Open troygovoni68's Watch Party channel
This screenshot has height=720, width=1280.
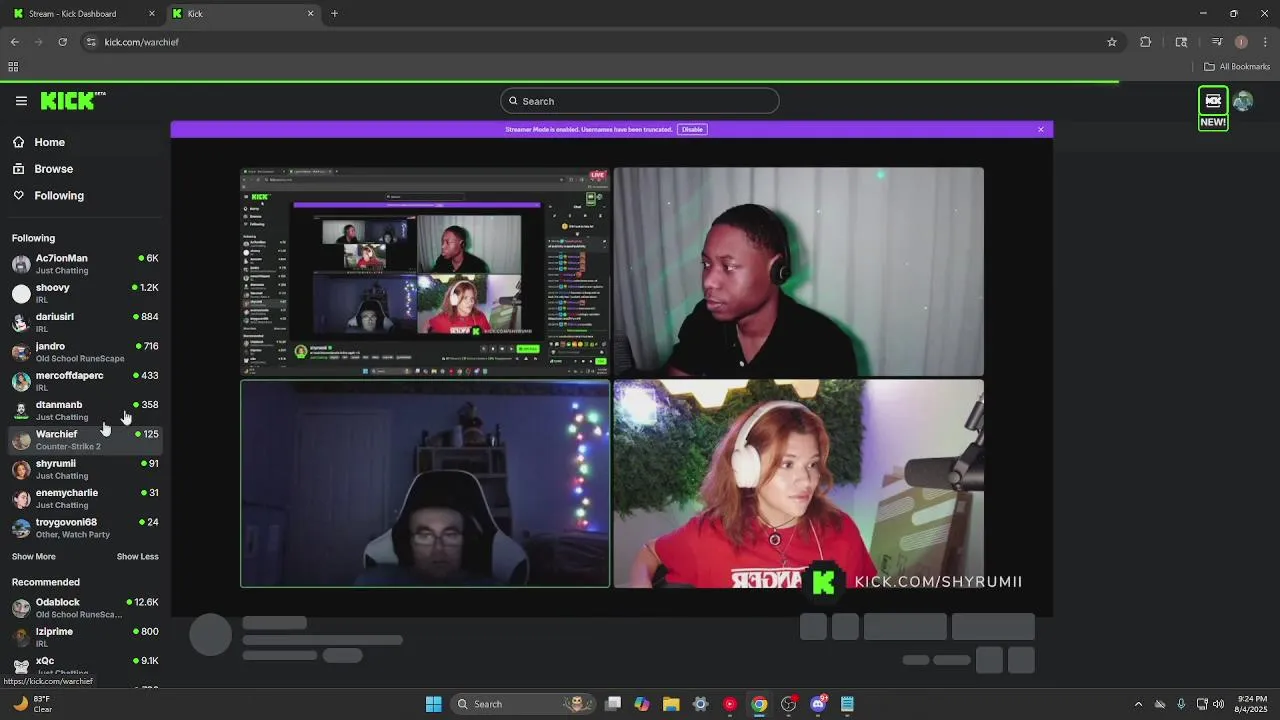85,528
